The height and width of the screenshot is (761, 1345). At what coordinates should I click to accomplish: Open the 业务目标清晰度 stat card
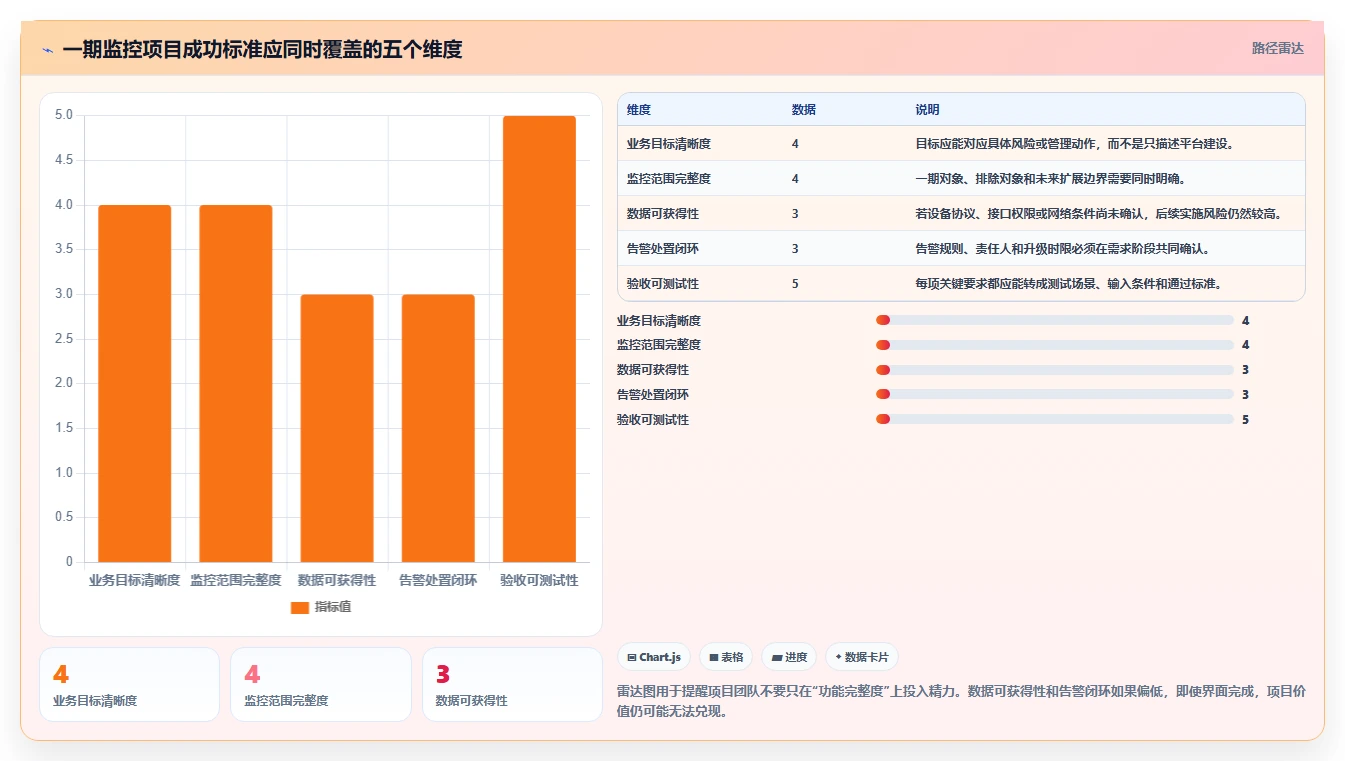[x=129, y=685]
